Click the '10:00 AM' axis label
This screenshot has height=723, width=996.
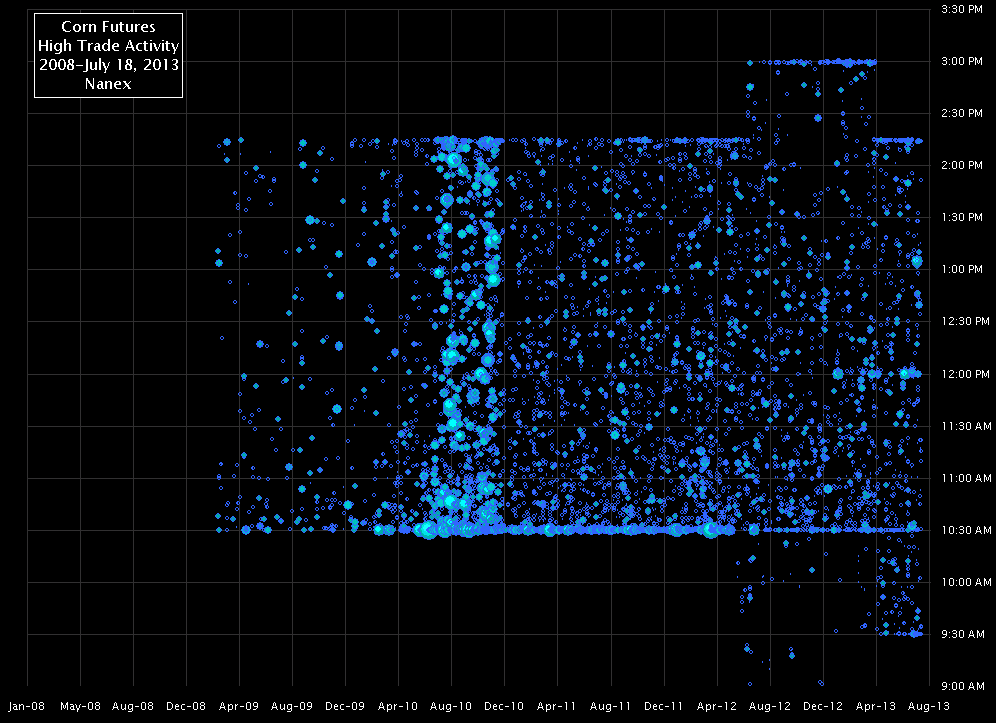point(966,583)
